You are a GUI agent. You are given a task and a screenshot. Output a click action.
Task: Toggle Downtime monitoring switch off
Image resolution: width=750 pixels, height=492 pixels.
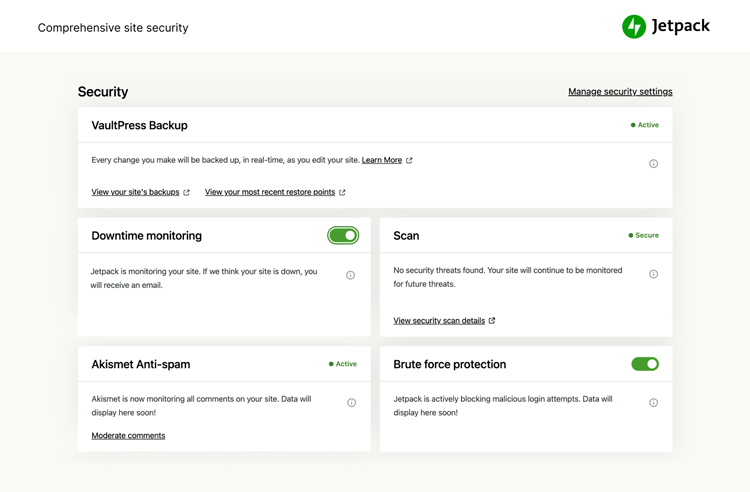(x=343, y=235)
